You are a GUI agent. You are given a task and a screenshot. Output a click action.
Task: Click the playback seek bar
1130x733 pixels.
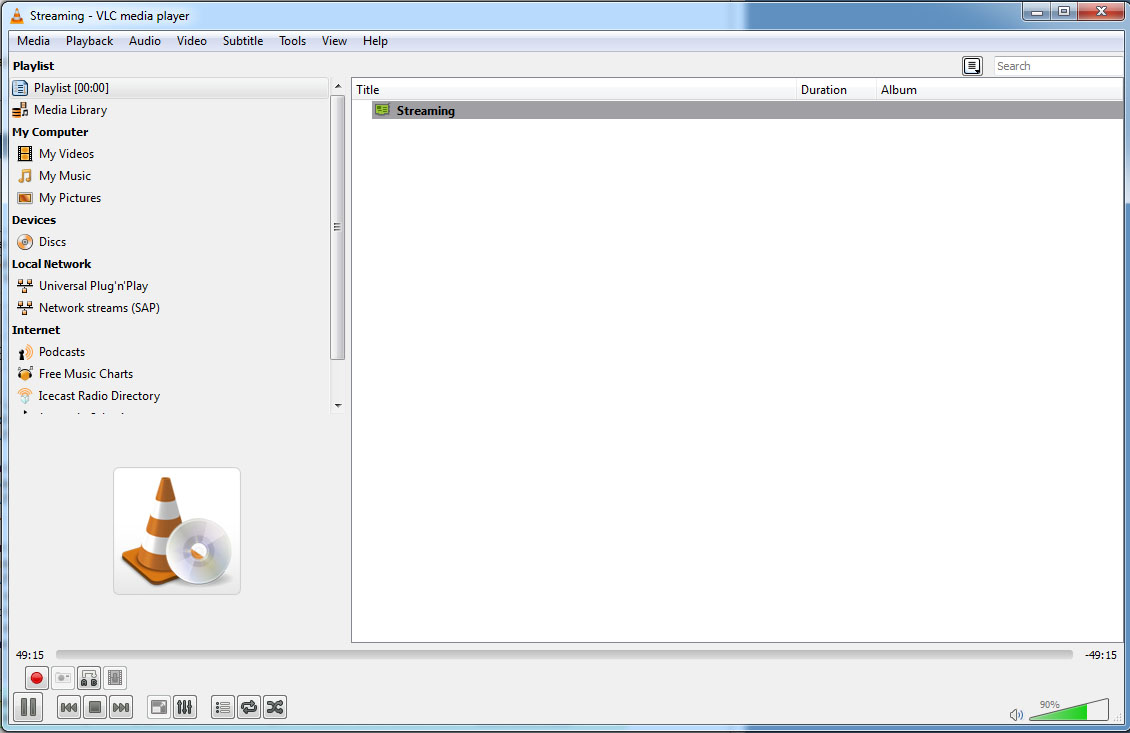pyautogui.click(x=564, y=654)
